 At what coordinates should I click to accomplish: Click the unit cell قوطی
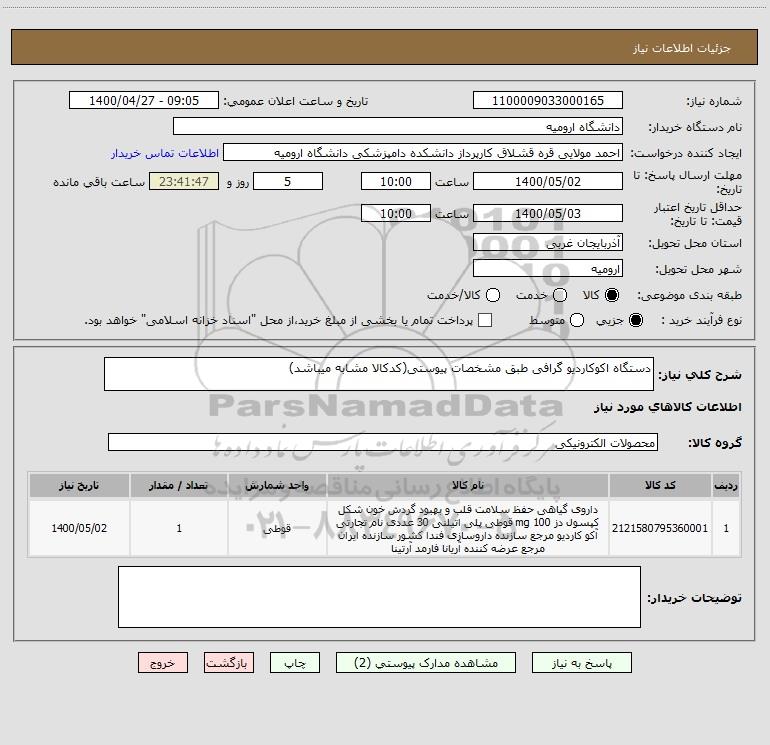point(277,528)
